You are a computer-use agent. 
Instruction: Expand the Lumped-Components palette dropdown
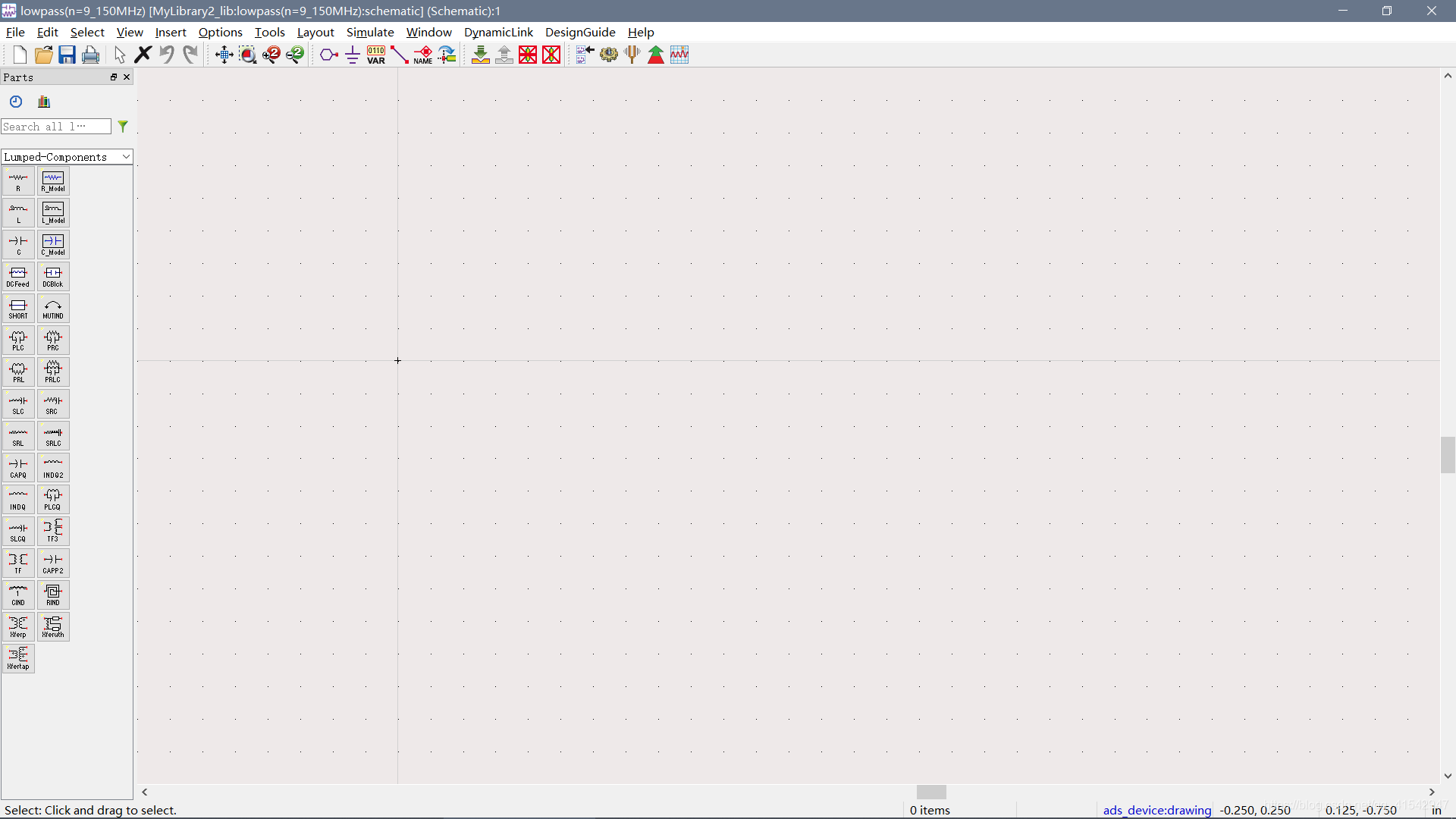tap(126, 157)
